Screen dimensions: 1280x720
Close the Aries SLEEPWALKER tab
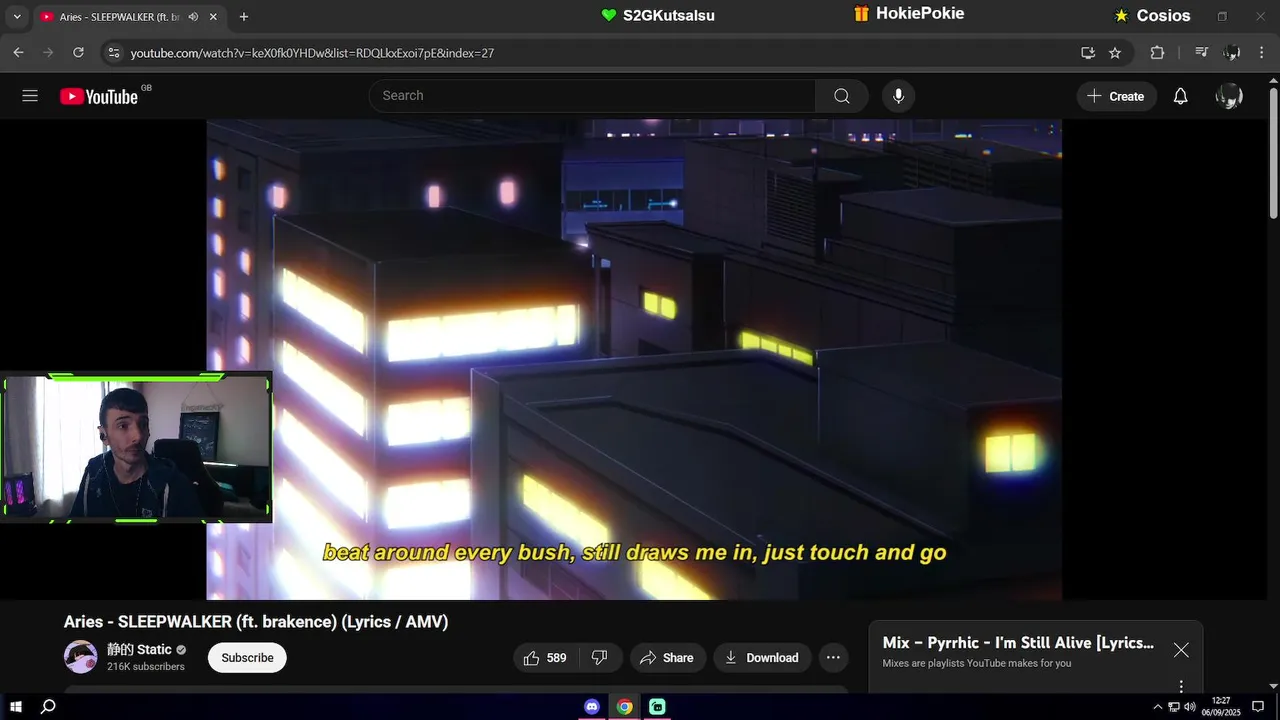tap(213, 17)
